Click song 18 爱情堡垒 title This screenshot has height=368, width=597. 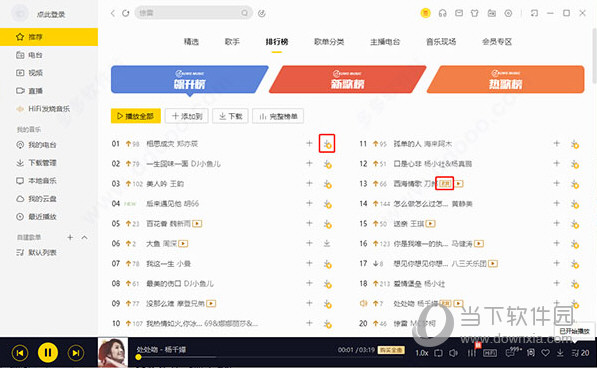(x=407, y=284)
